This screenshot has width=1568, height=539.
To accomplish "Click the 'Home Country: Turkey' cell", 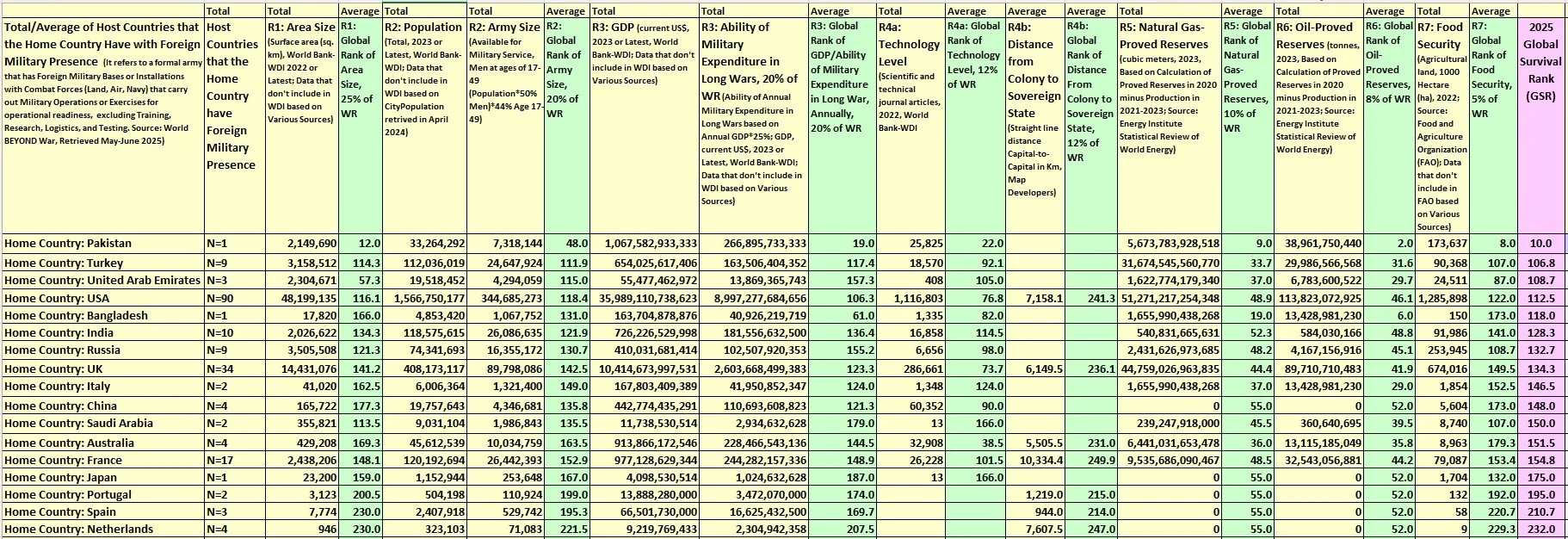I will pos(102,263).
